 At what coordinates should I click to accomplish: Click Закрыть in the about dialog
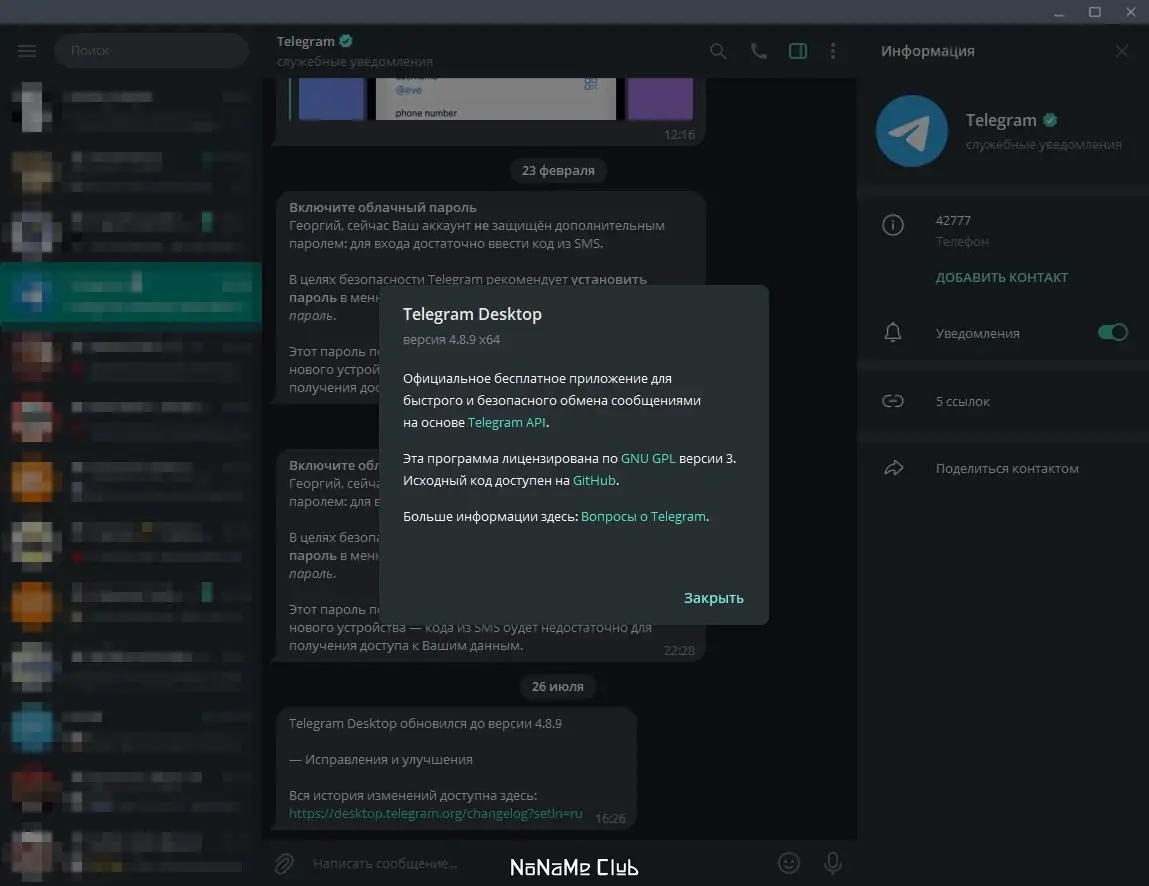coord(713,598)
